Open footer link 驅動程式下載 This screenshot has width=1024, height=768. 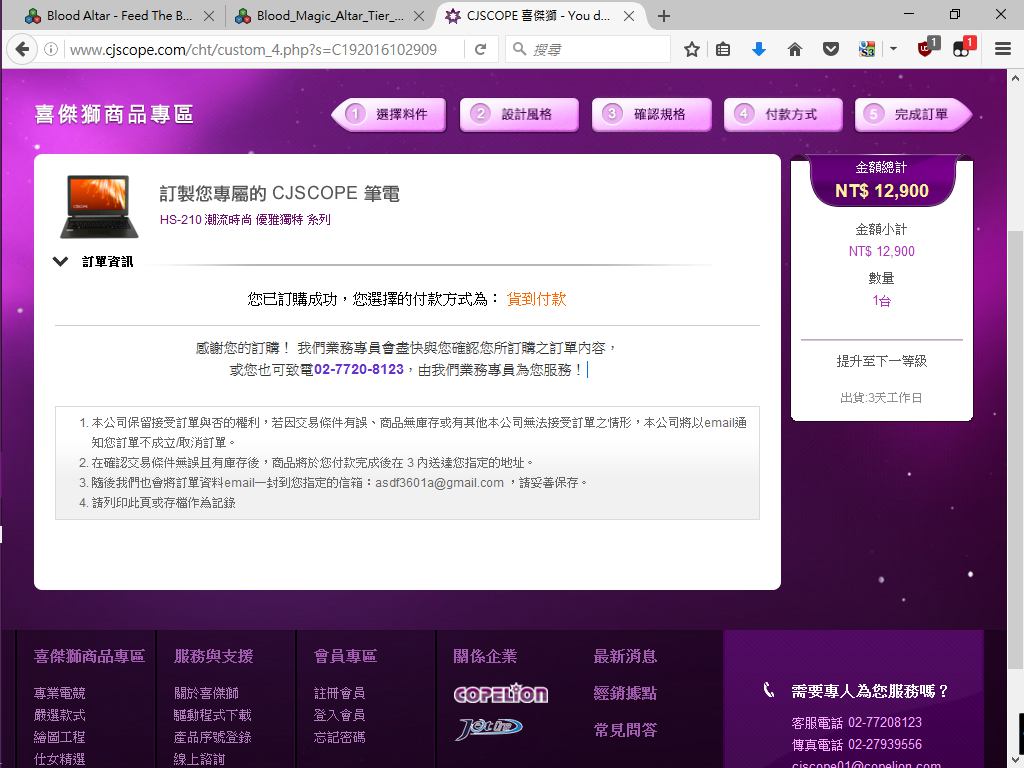(212, 715)
